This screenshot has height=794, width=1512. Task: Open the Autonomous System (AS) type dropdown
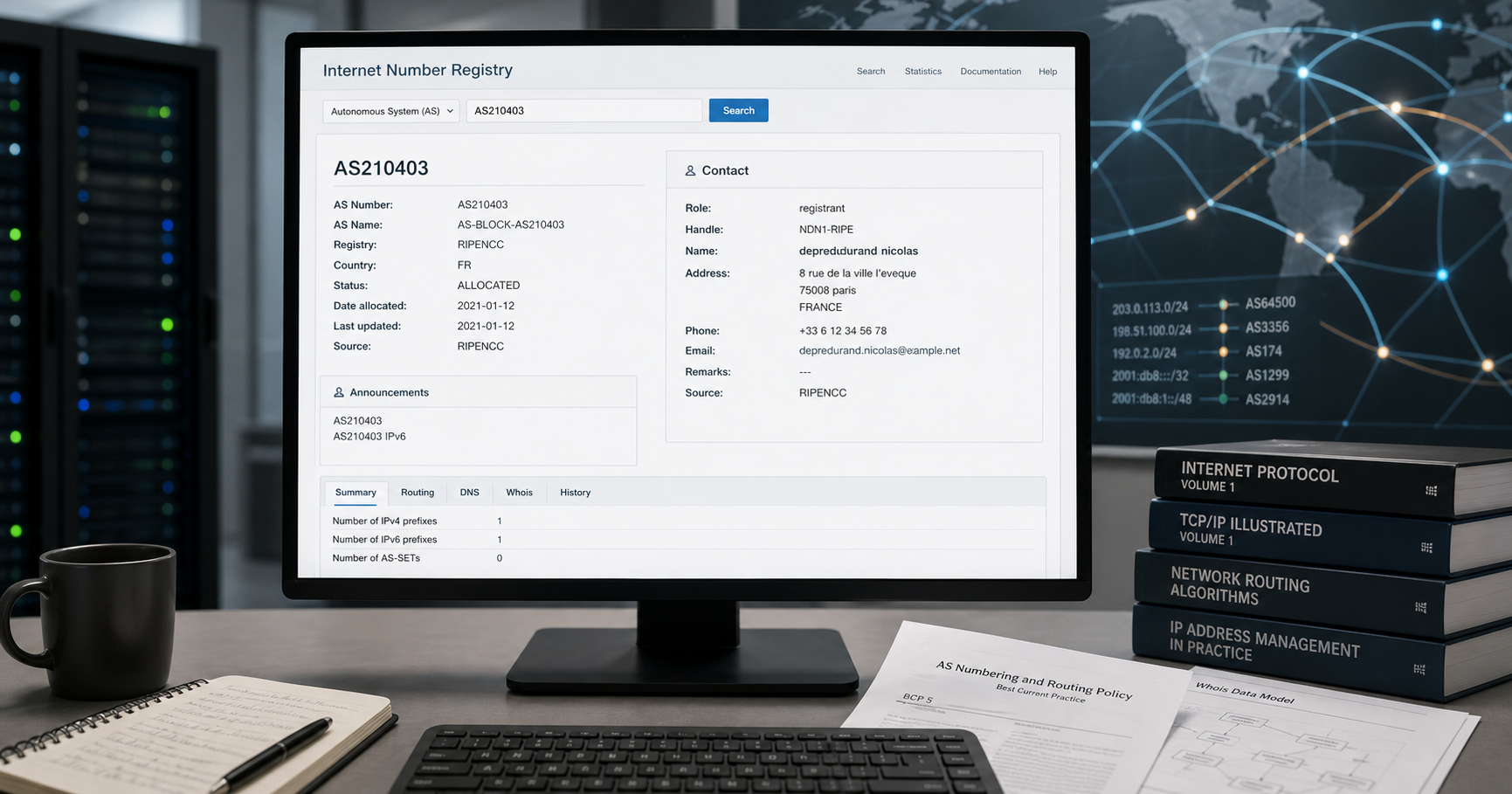coord(390,111)
